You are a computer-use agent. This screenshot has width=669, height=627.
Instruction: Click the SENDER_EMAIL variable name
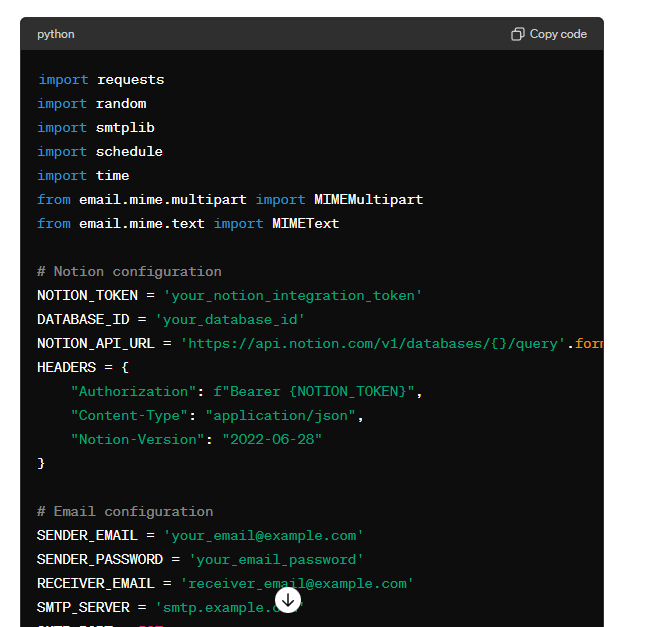87,535
